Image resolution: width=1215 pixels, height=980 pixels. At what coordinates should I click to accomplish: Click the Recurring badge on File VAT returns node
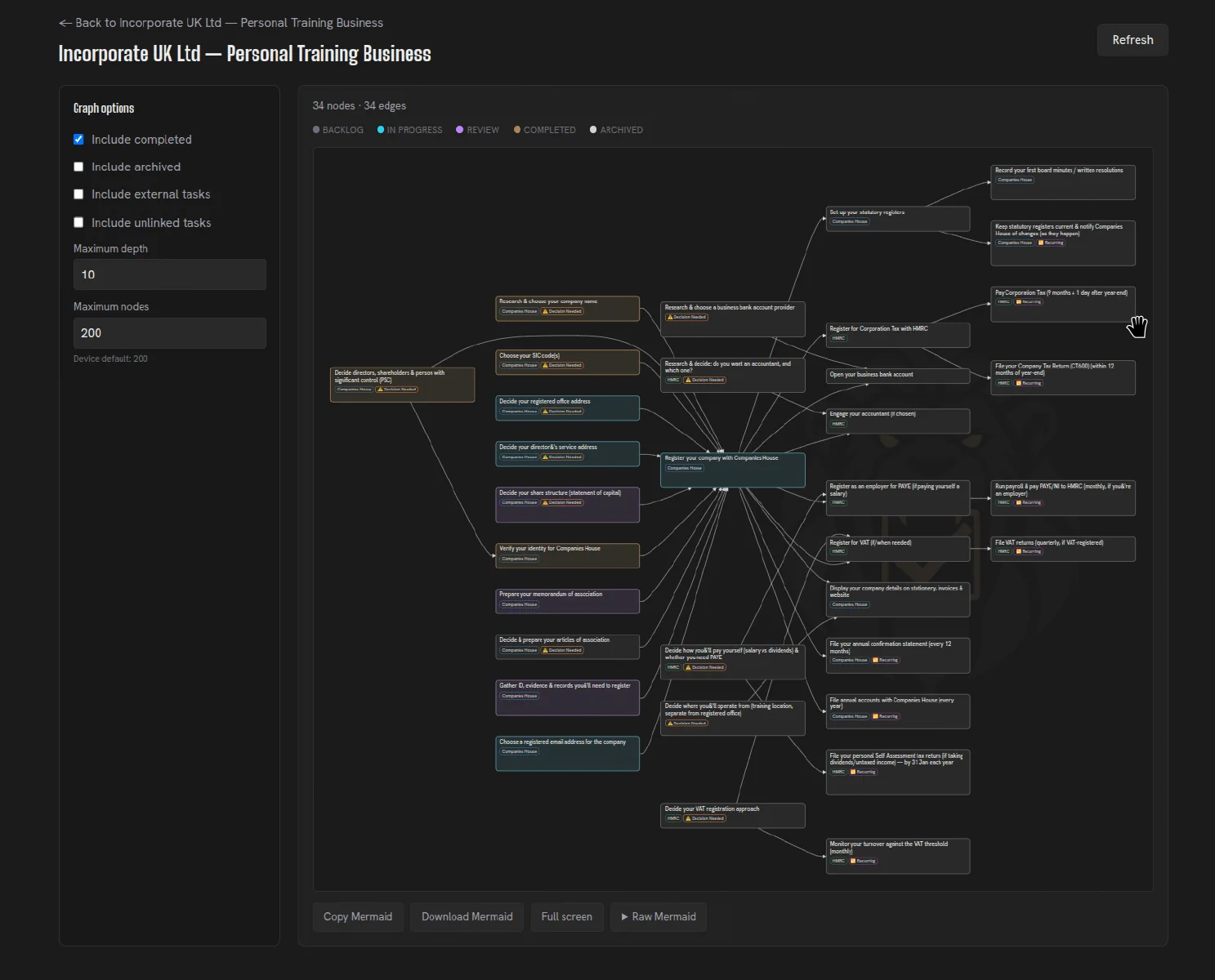click(x=1028, y=551)
